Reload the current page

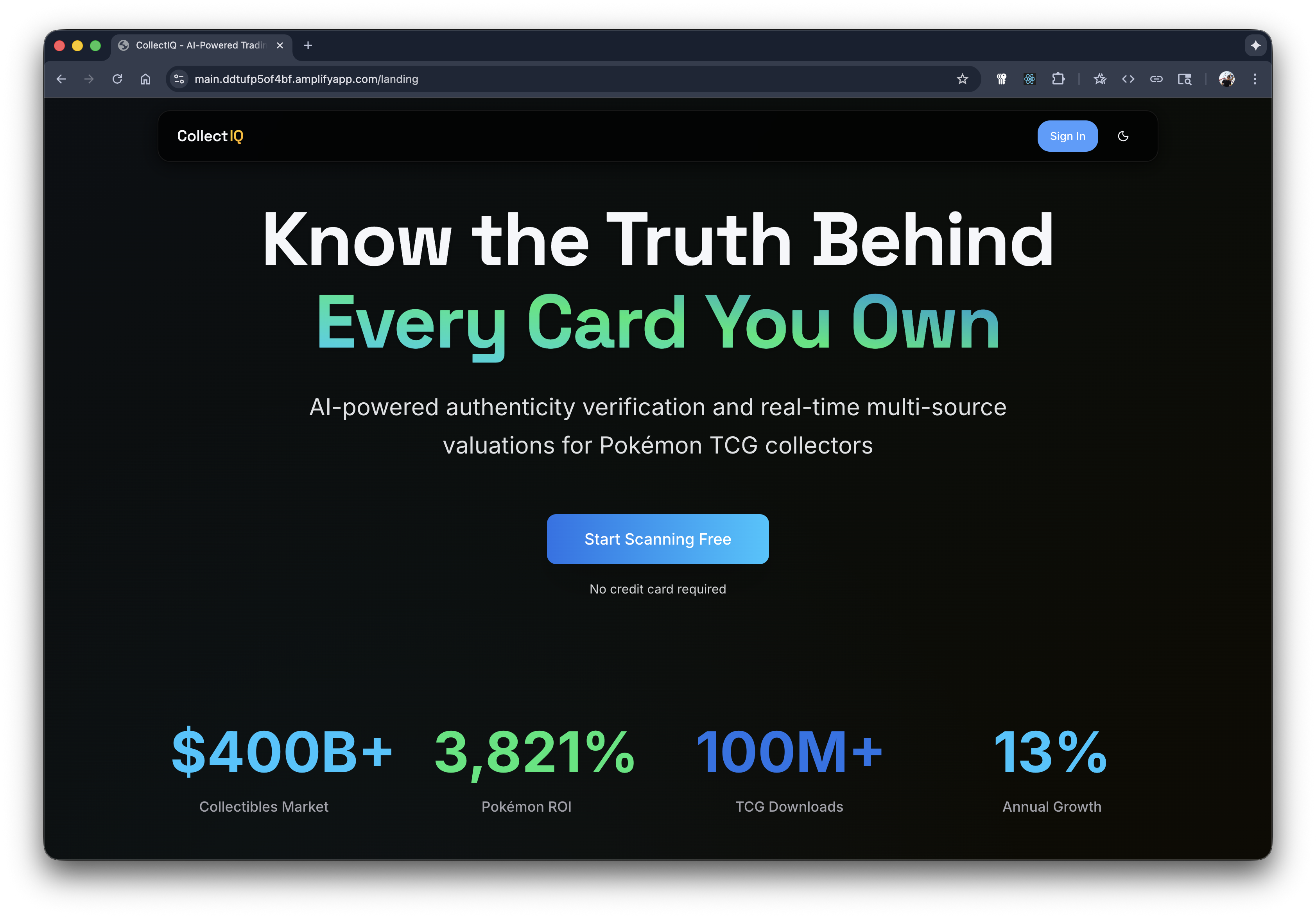point(118,79)
